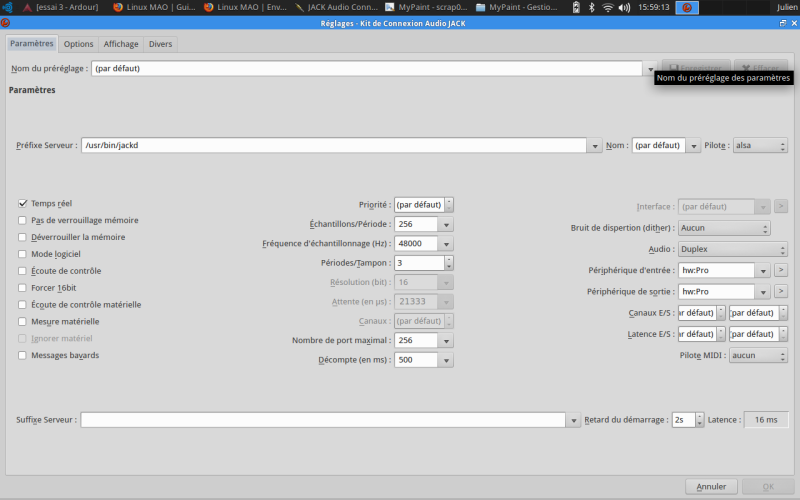Enable Messages bavards checkbox
This screenshot has height=500, width=800.
22,355
